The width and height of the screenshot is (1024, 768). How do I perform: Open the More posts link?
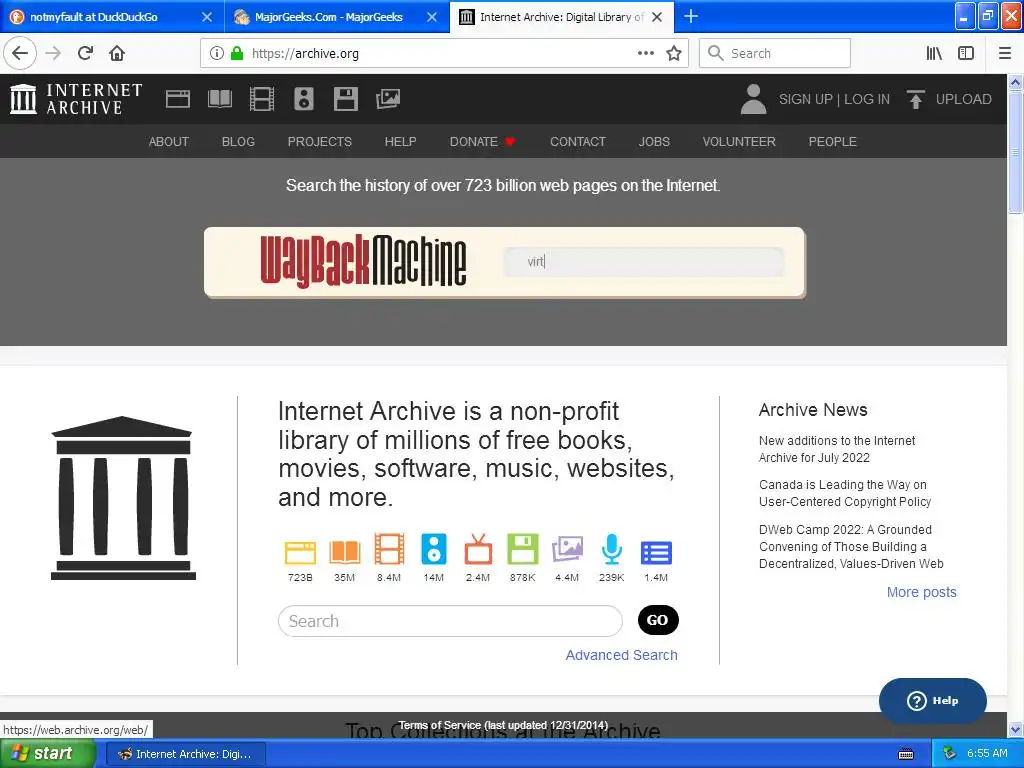tap(921, 592)
